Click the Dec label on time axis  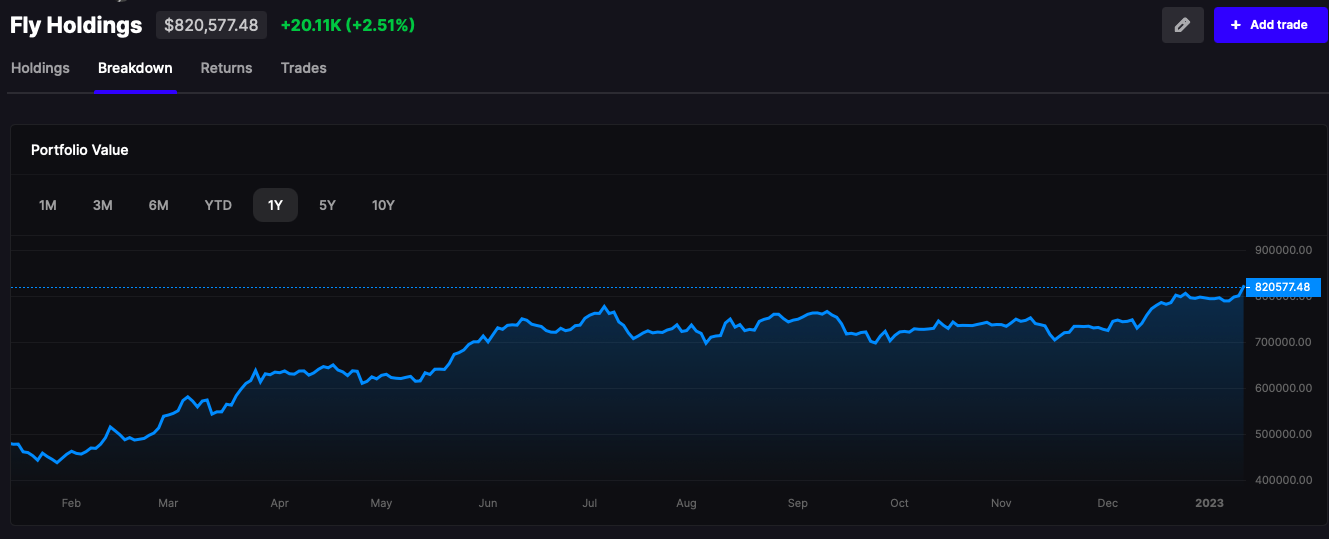[1108, 503]
